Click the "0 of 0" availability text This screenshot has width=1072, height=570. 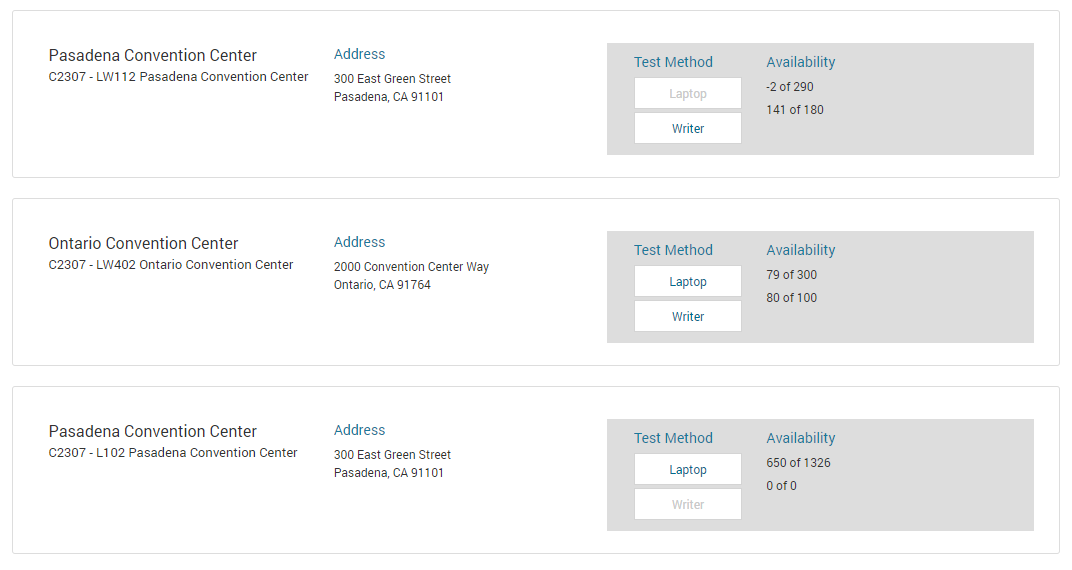tap(781, 486)
